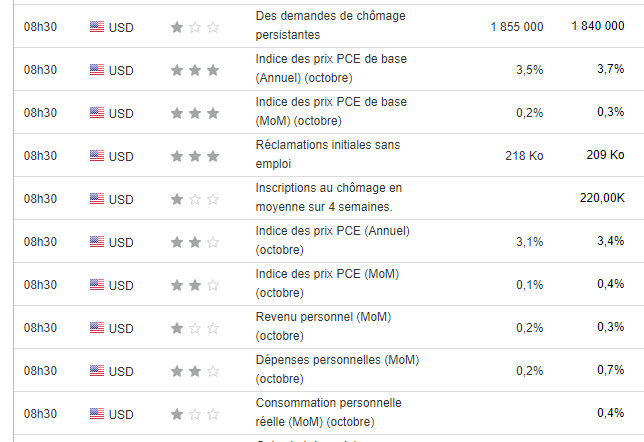Click the two-star rating for Dépenses personnelles
Viewport: 644px width, 442px height.
click(195, 371)
